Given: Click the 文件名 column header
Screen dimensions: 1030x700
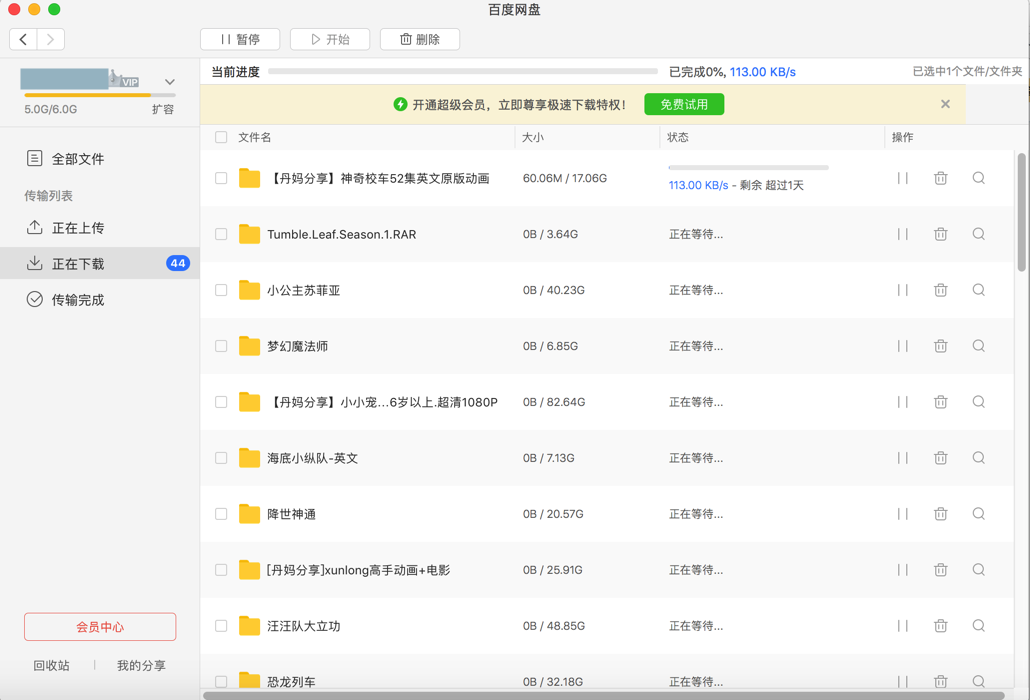Looking at the screenshot, I should 255,137.
